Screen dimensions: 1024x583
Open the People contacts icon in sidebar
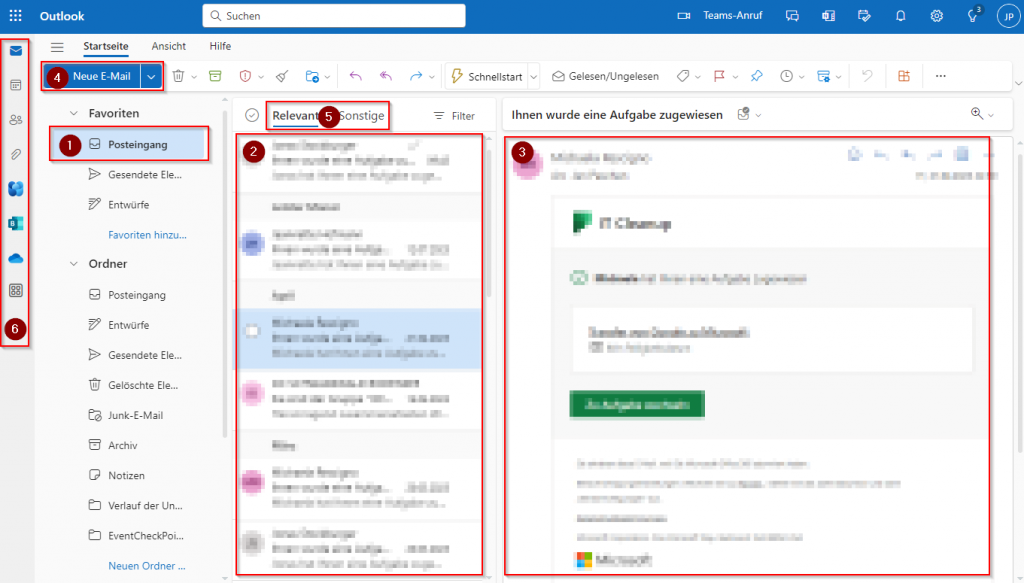pyautogui.click(x=16, y=120)
